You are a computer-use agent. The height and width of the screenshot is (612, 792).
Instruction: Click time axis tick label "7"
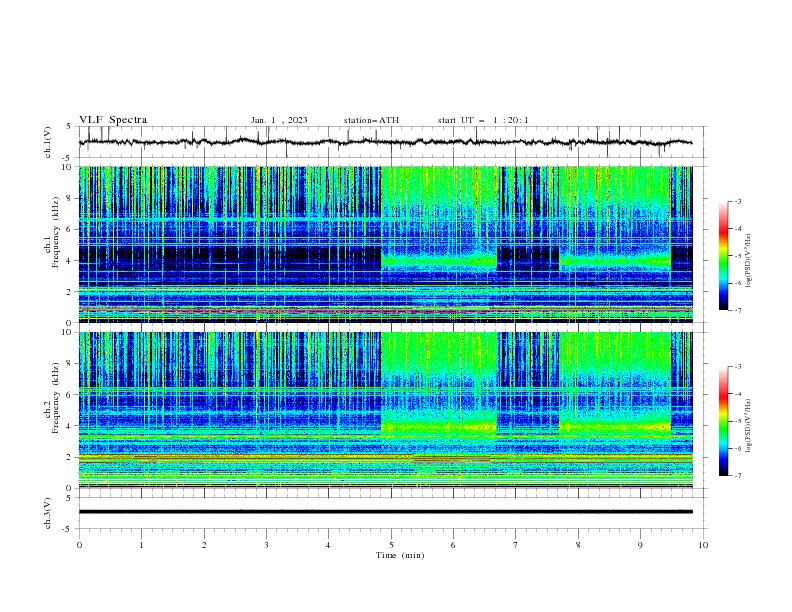[x=516, y=545]
